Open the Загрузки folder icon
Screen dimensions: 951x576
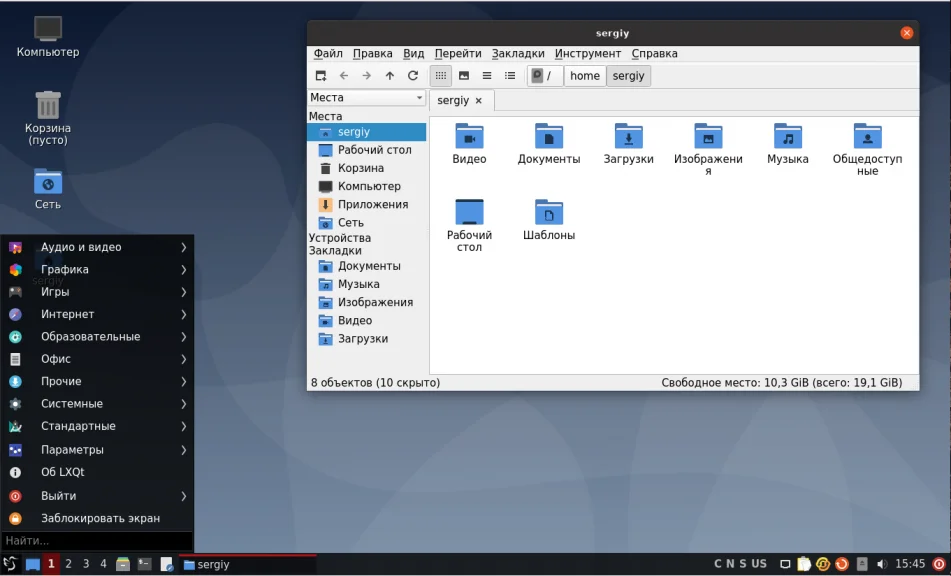click(x=628, y=144)
